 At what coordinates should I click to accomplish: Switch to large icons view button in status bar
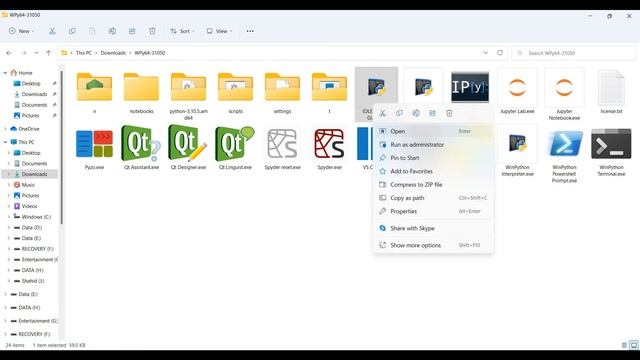634,345
